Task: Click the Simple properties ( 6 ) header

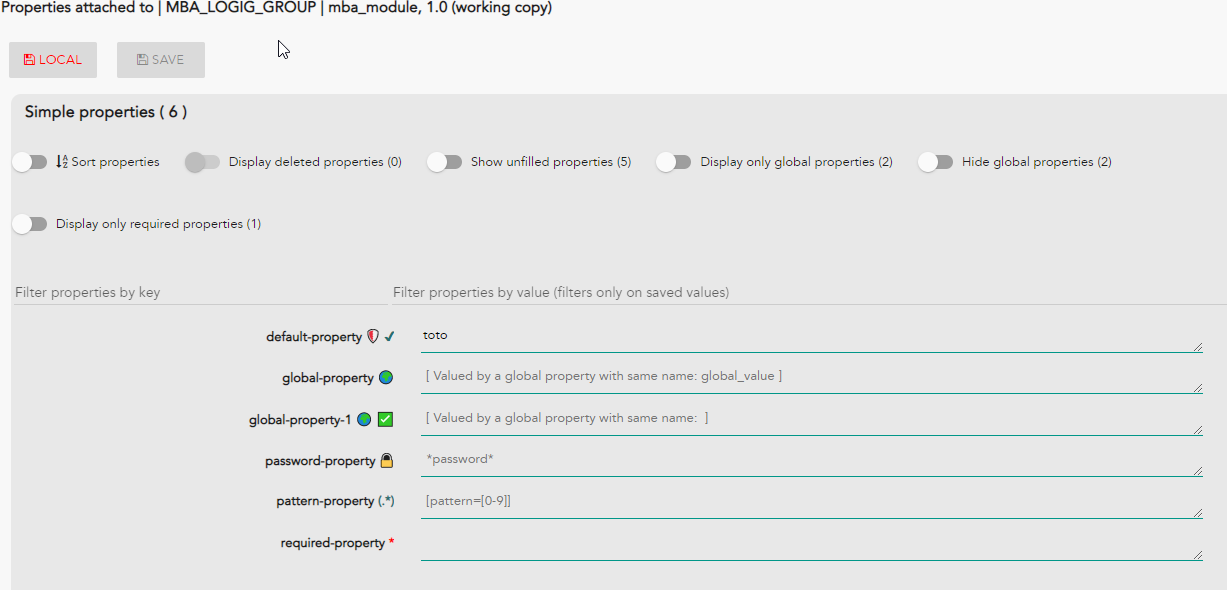Action: tap(106, 112)
